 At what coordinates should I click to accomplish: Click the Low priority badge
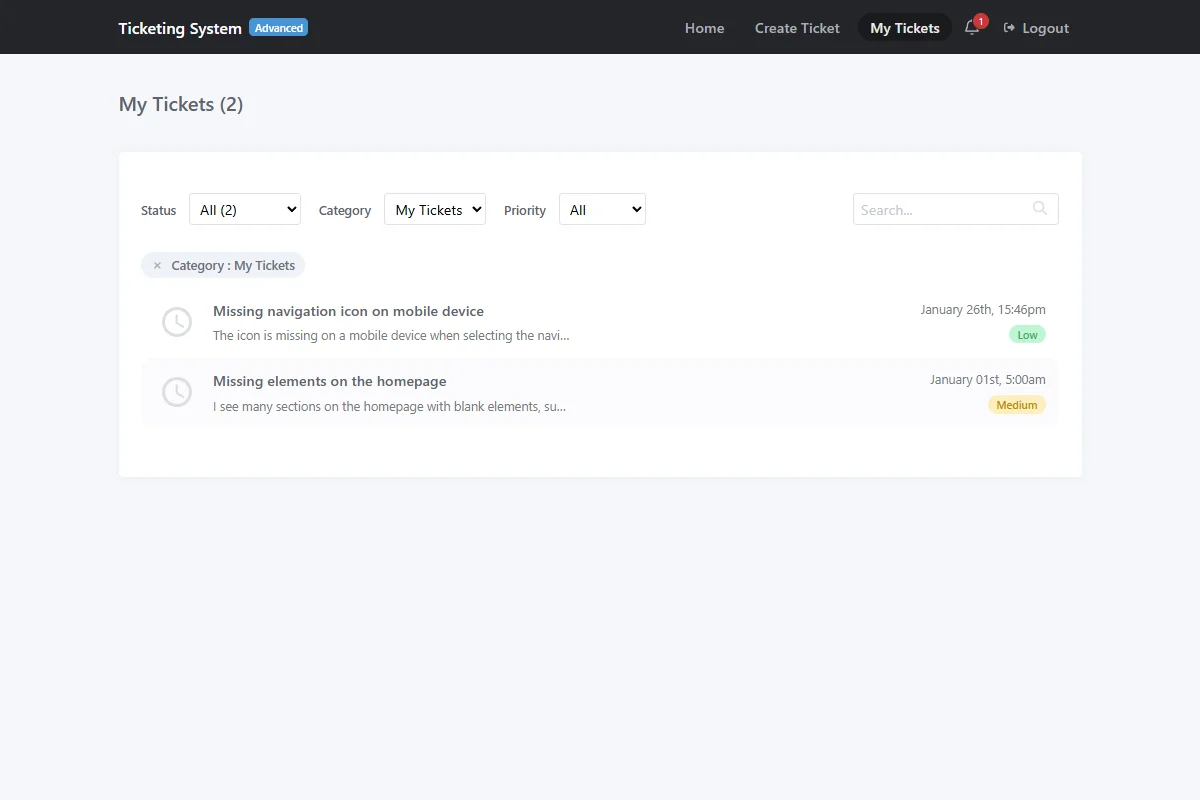(x=1027, y=335)
